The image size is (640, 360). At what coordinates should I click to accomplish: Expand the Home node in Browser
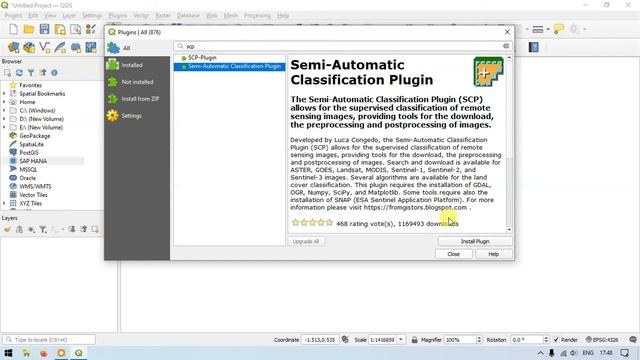pos(4,102)
